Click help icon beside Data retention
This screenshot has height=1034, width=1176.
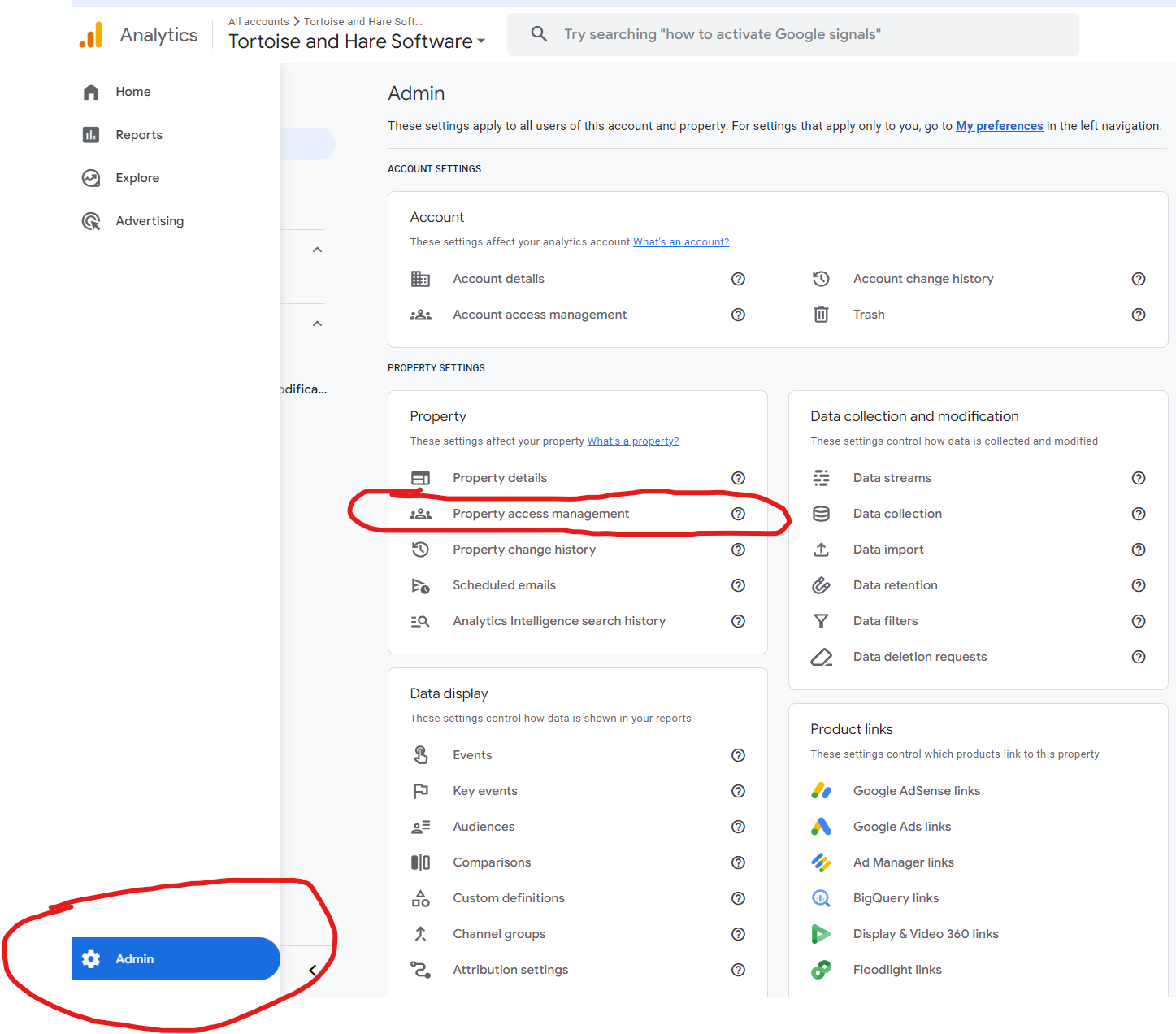pyautogui.click(x=1139, y=585)
